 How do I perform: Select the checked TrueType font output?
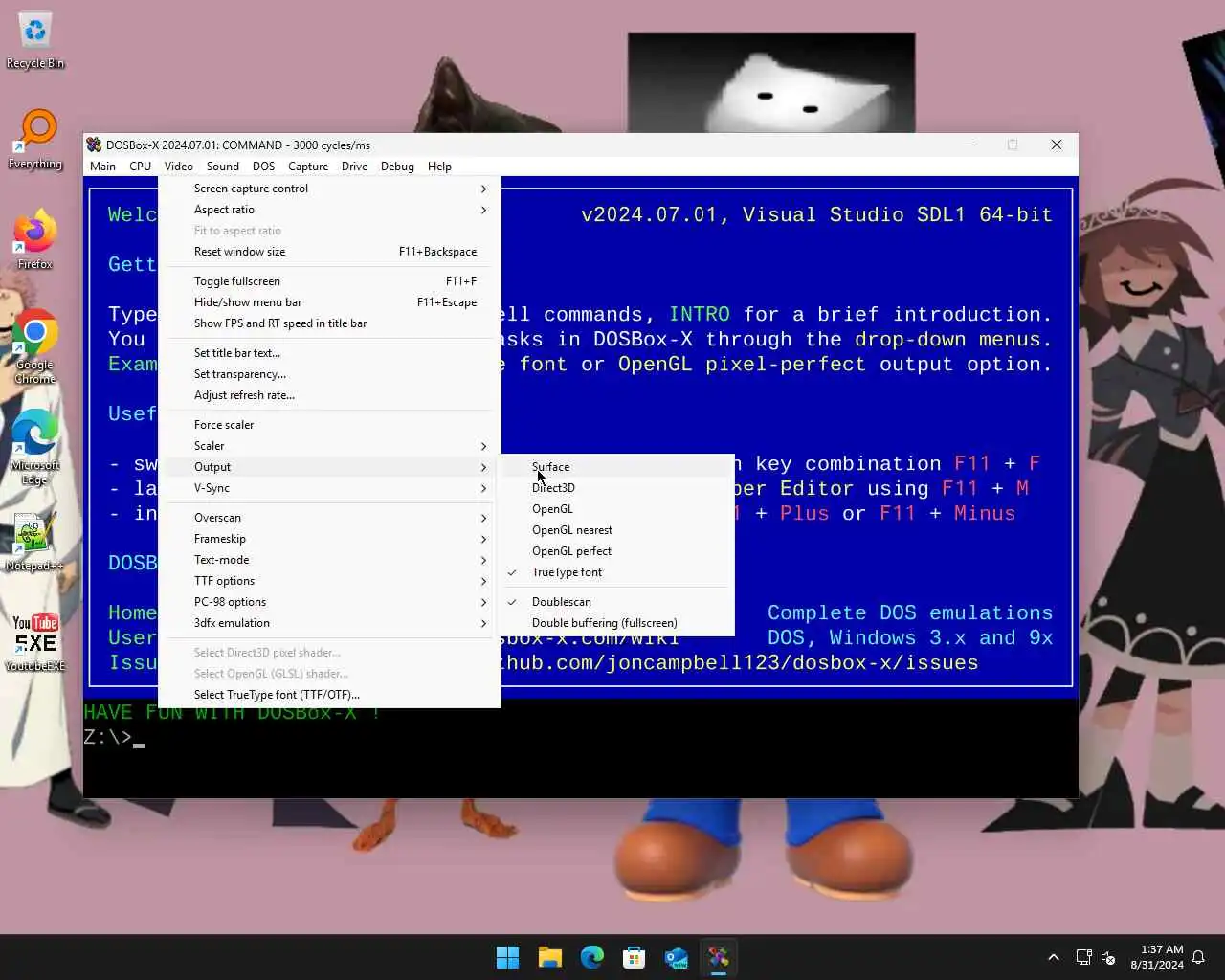618,572
